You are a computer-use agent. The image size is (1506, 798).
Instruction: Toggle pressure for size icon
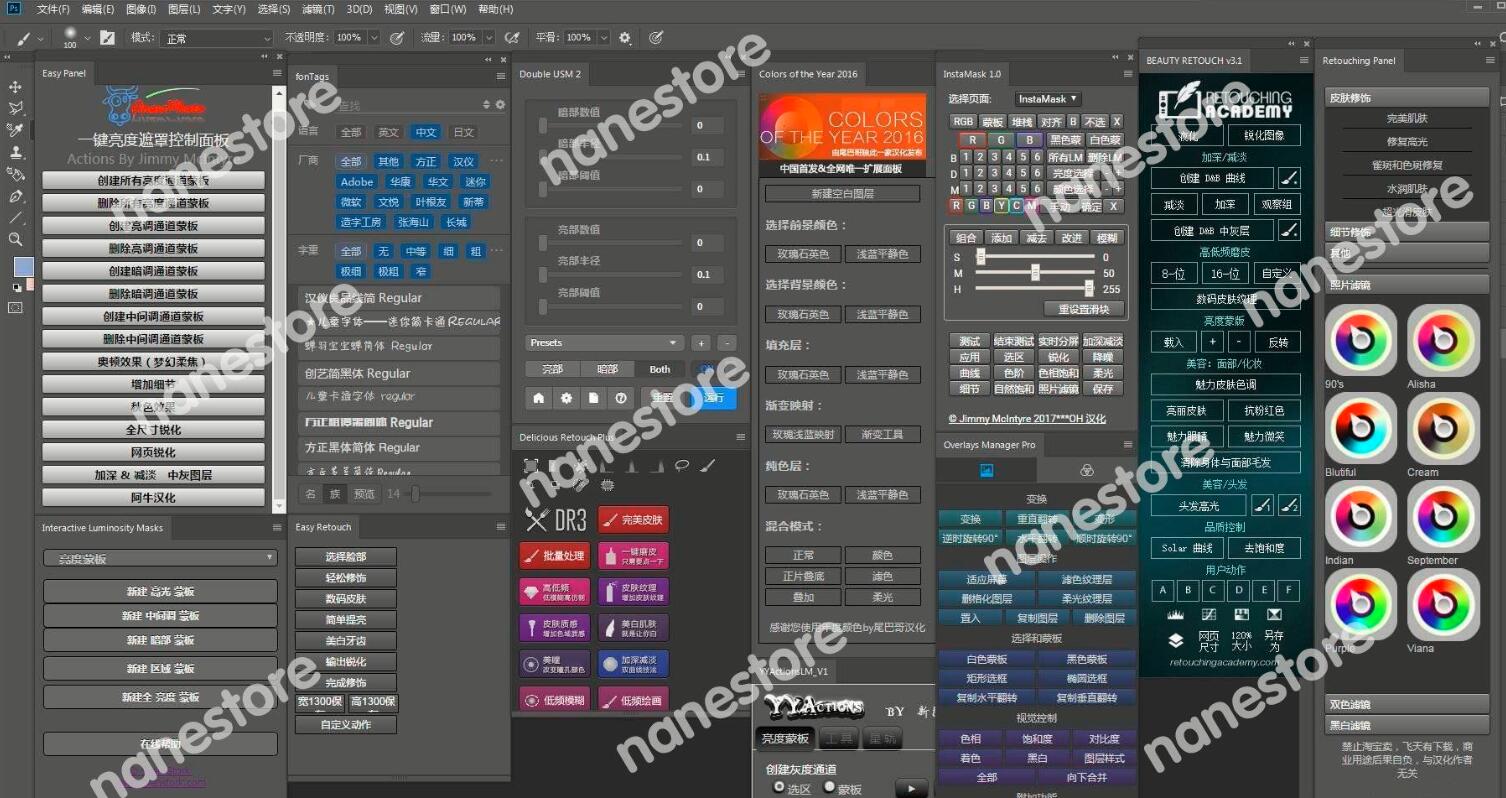coord(656,38)
